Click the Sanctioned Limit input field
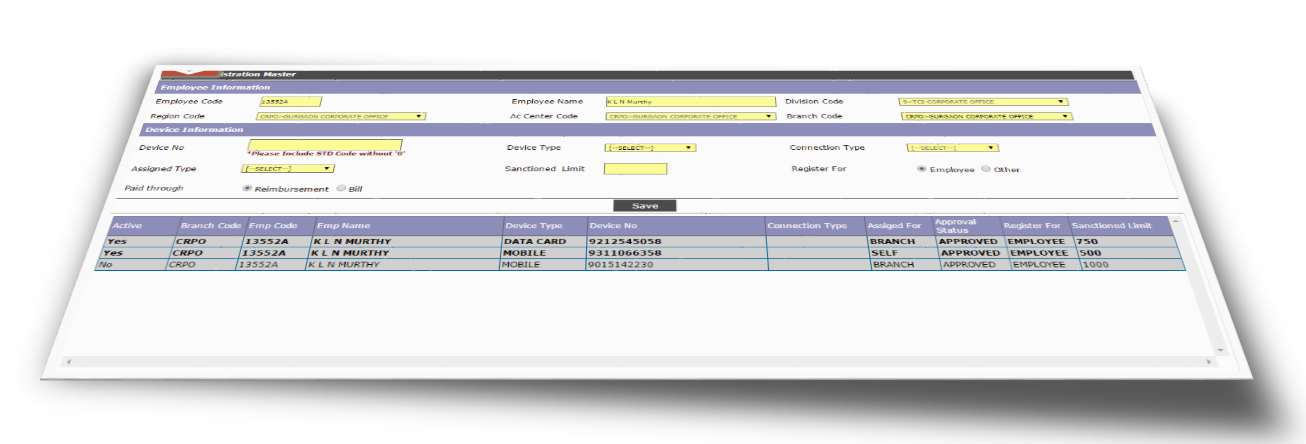Viewport: 1306px width, 444px height. pos(635,168)
